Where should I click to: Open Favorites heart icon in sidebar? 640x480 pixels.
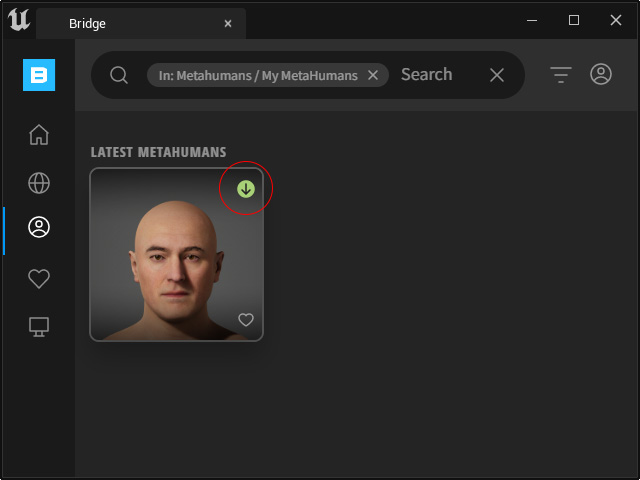coord(39,279)
